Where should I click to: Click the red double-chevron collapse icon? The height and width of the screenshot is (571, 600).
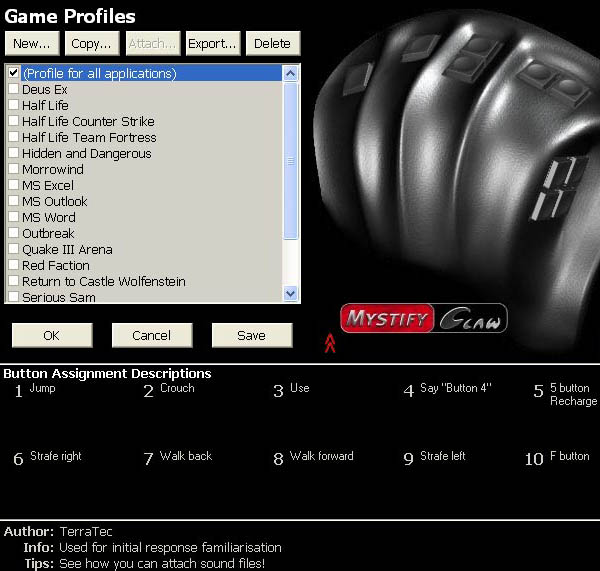pyautogui.click(x=330, y=343)
